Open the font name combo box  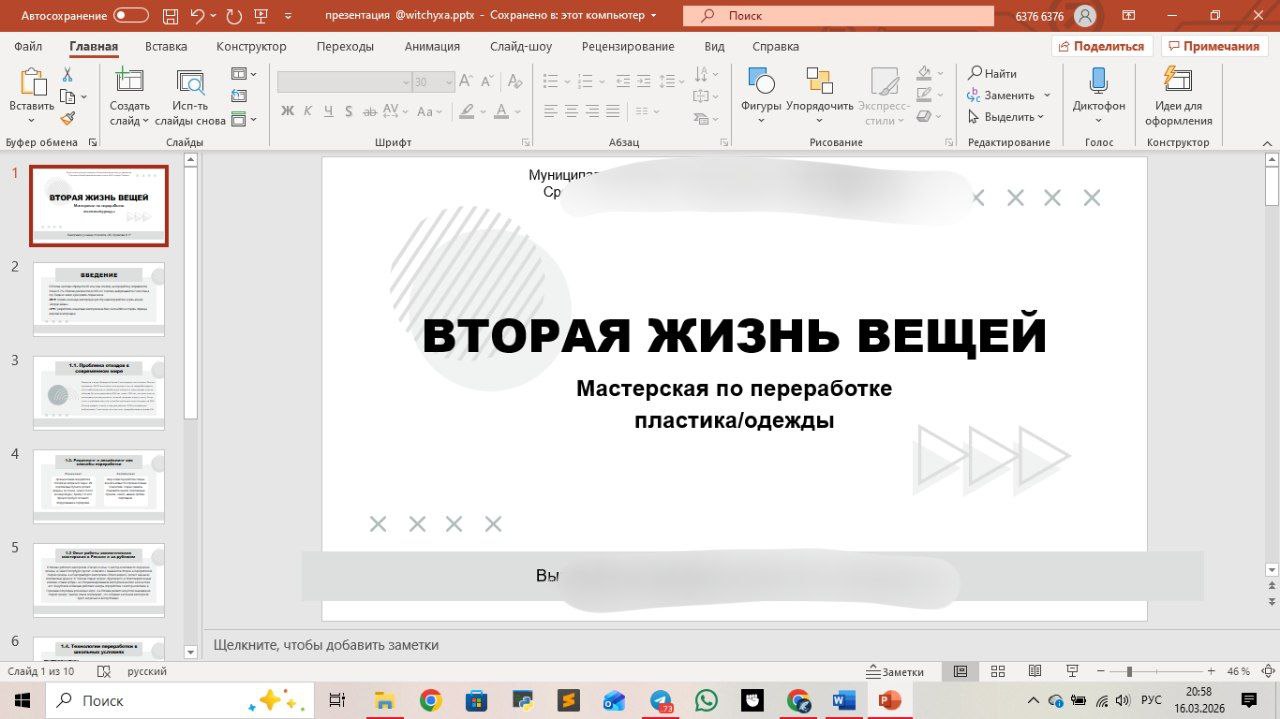(344, 82)
